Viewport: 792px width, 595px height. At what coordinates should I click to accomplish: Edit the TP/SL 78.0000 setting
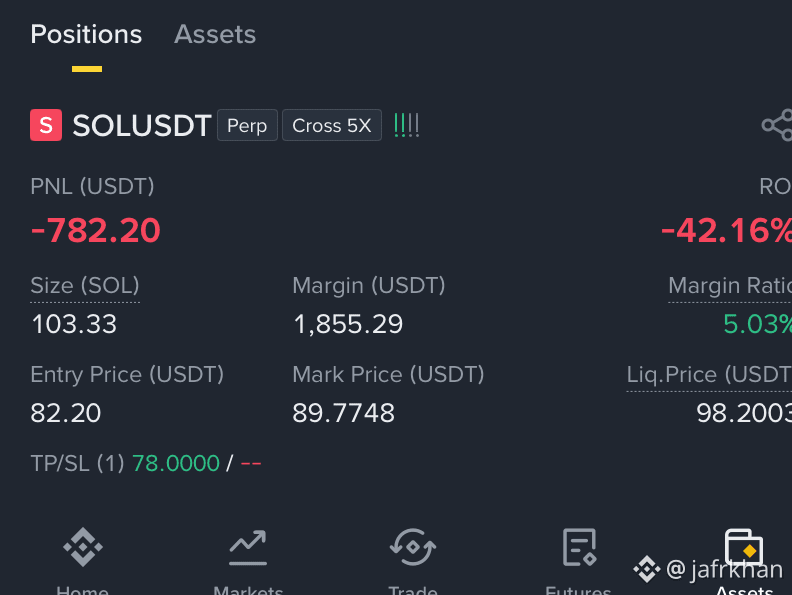pos(176,463)
